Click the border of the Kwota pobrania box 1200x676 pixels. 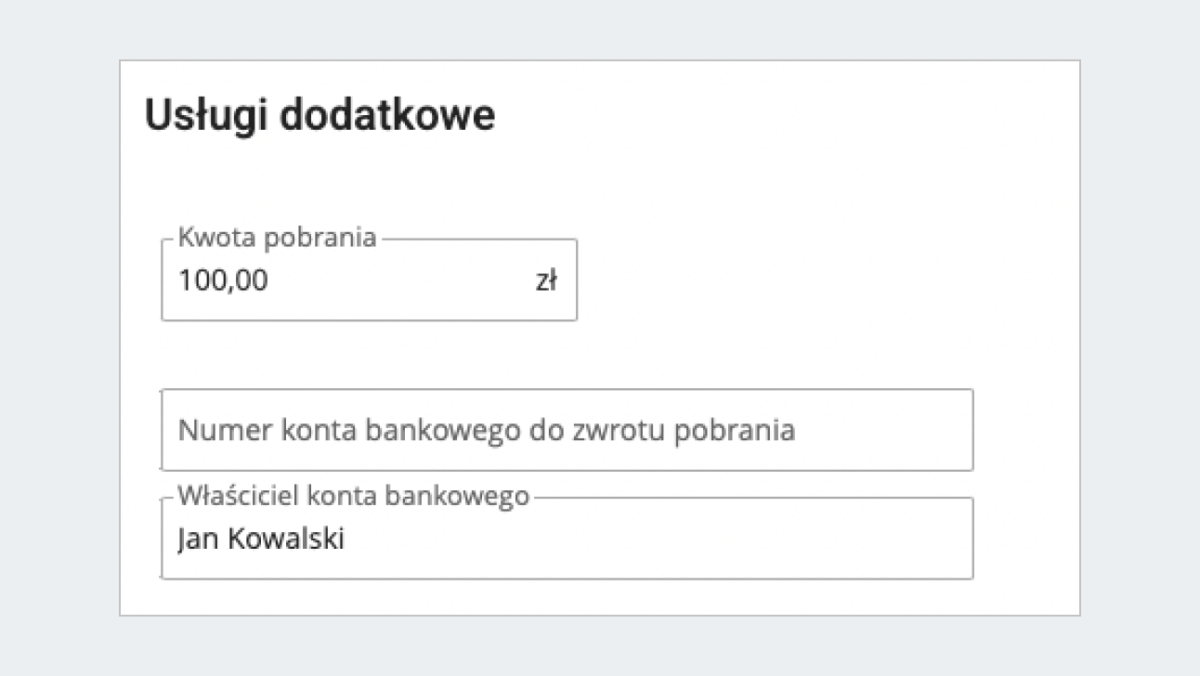click(370, 320)
